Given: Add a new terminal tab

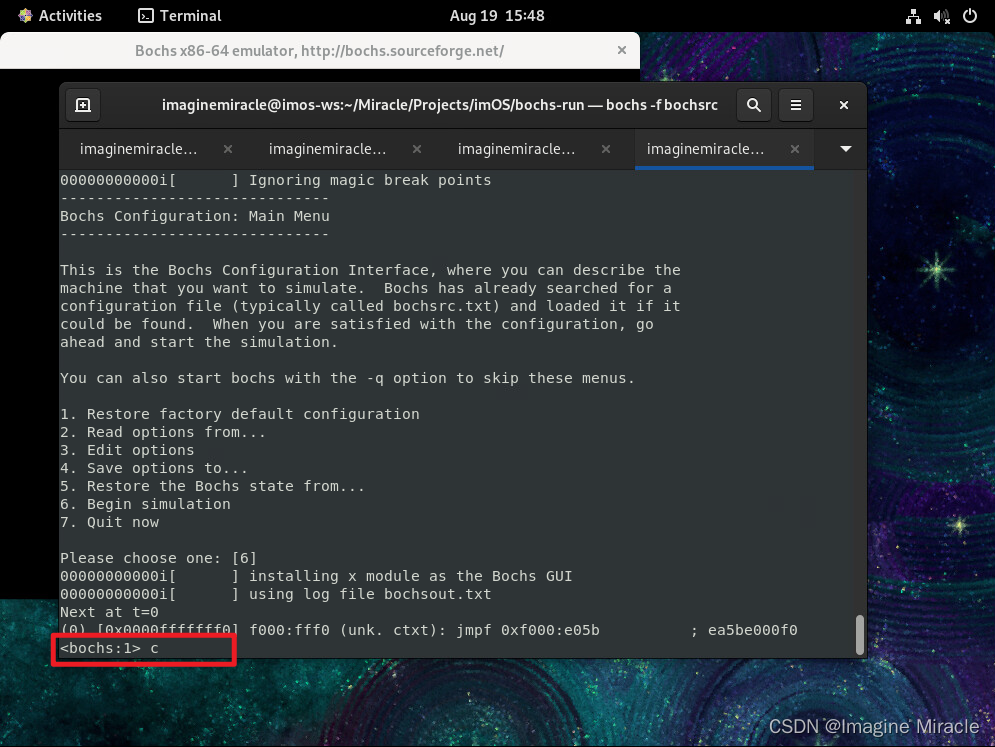Looking at the screenshot, I should 83,105.
